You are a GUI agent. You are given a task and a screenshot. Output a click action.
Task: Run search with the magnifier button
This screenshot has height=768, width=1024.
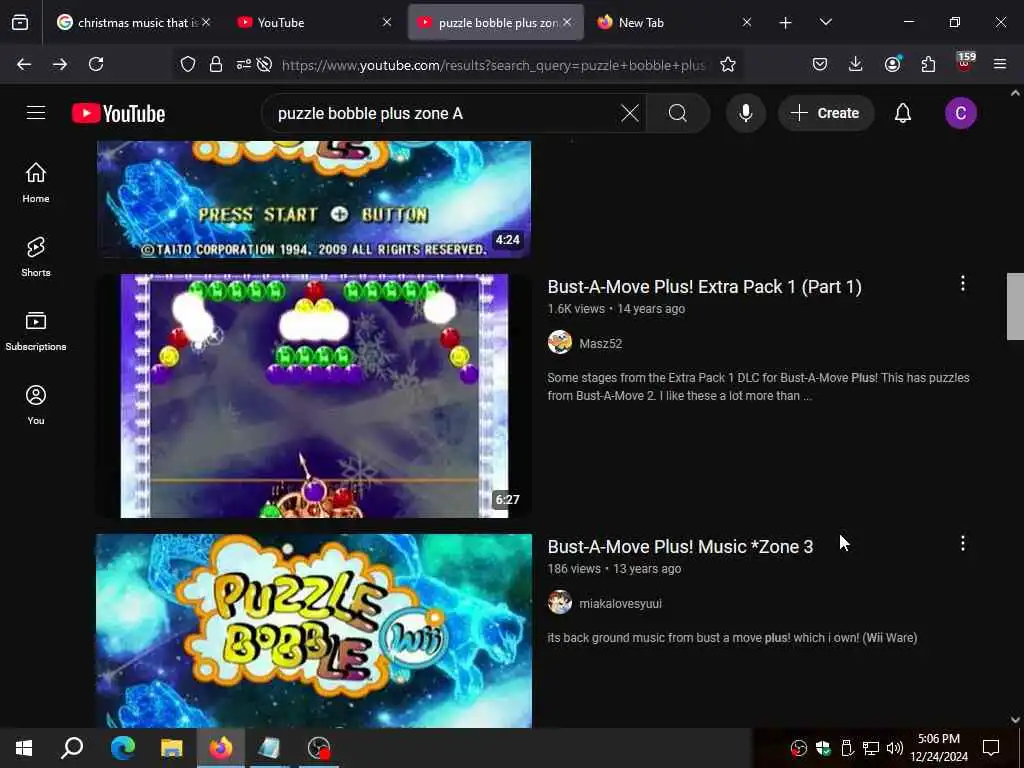pos(678,113)
